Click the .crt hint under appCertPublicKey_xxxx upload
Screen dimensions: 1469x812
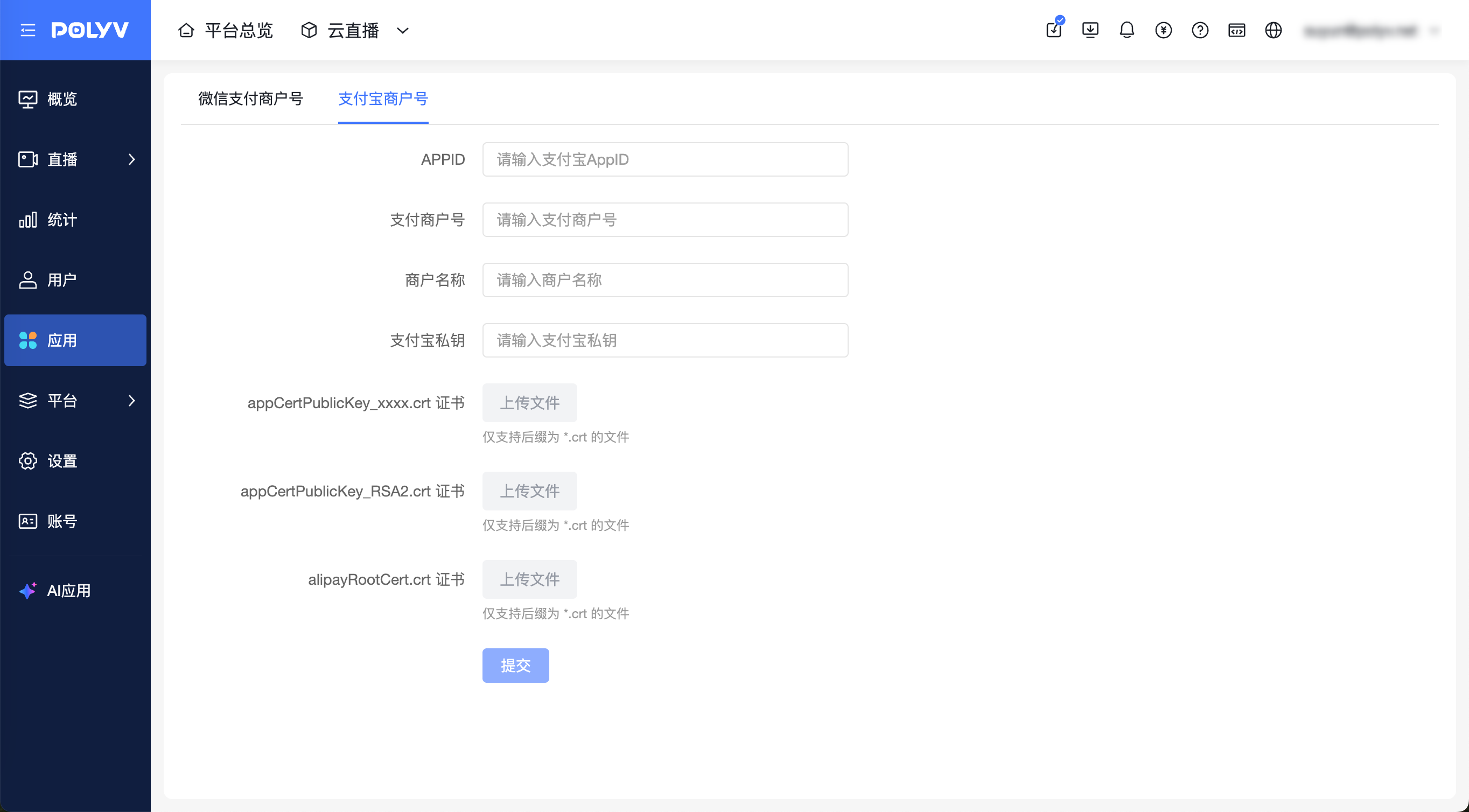click(x=556, y=437)
